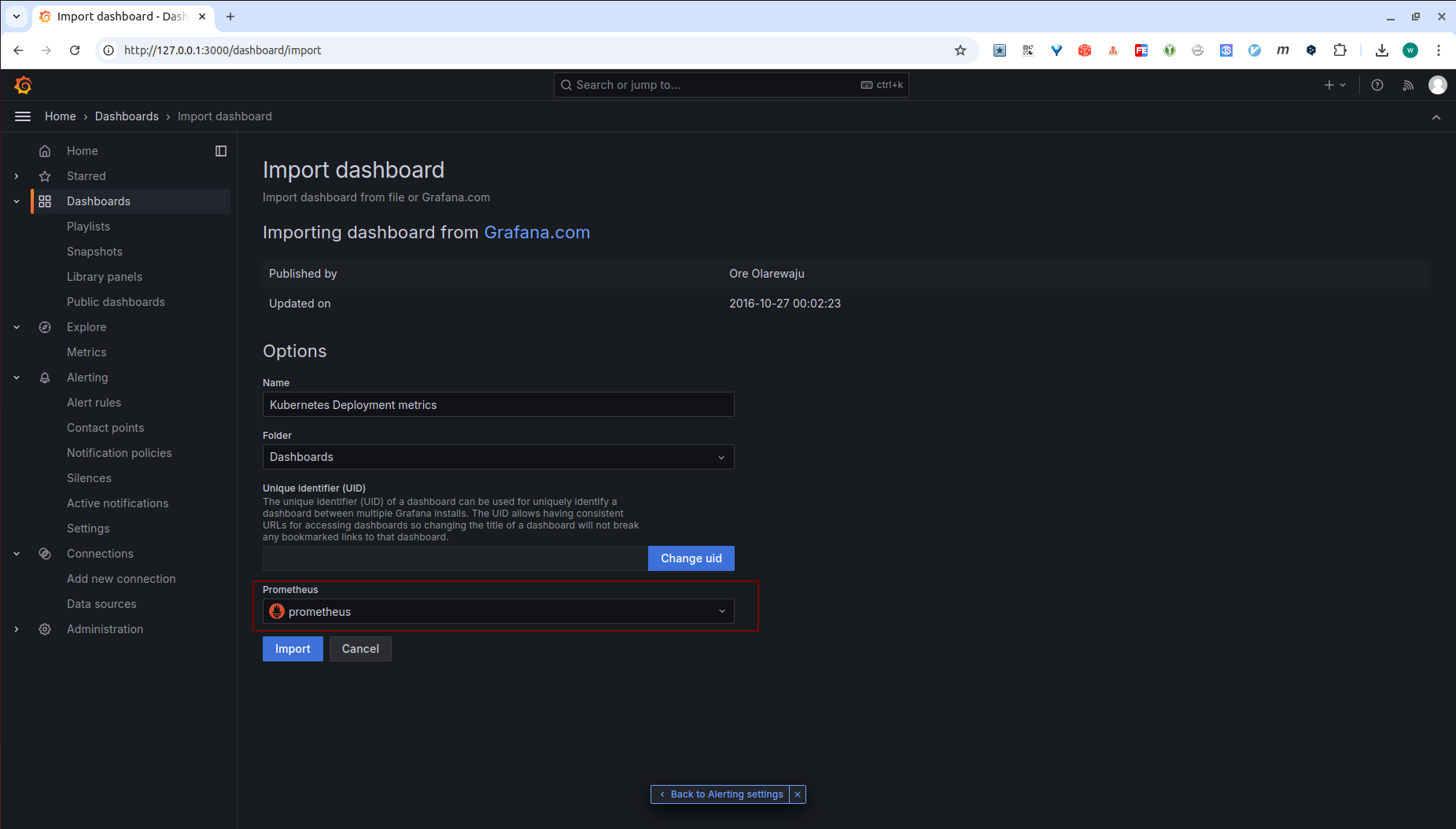This screenshot has width=1456, height=829.
Task: Close the Back to Alerting settings banner
Action: coord(798,794)
